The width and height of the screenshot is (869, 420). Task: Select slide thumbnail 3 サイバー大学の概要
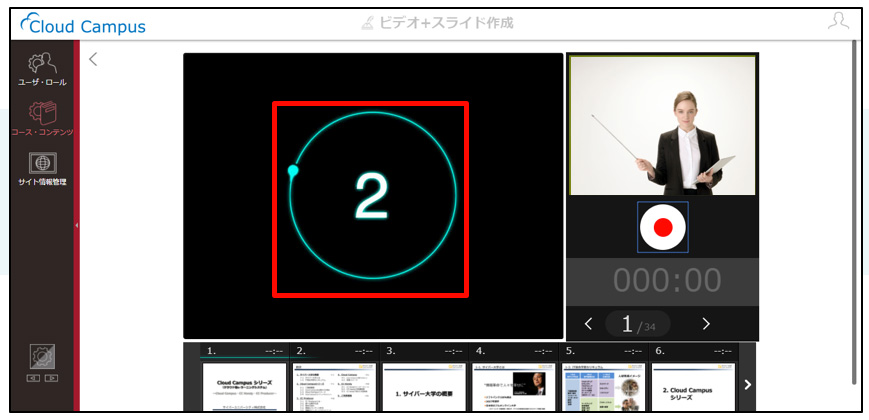[424, 387]
